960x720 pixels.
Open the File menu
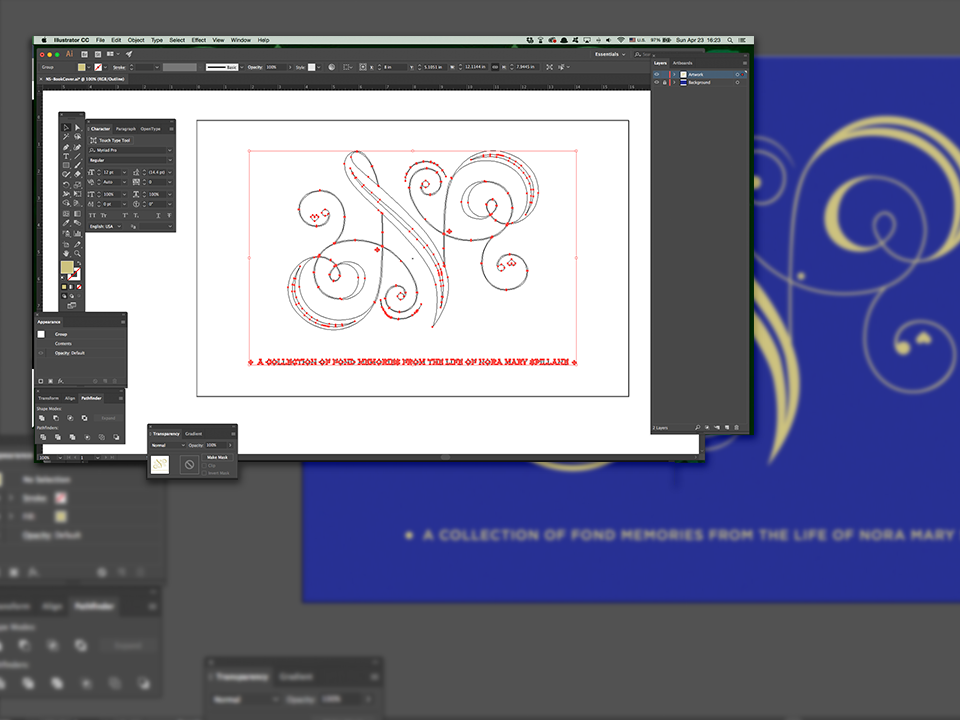click(x=100, y=40)
